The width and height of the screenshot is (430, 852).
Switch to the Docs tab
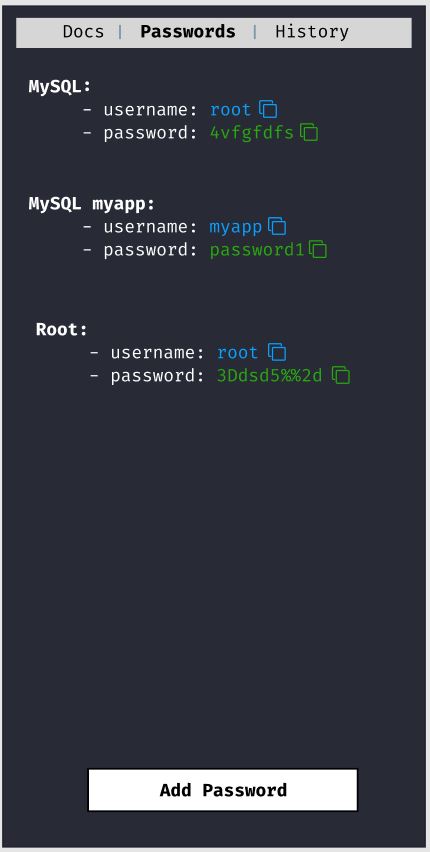point(83,32)
